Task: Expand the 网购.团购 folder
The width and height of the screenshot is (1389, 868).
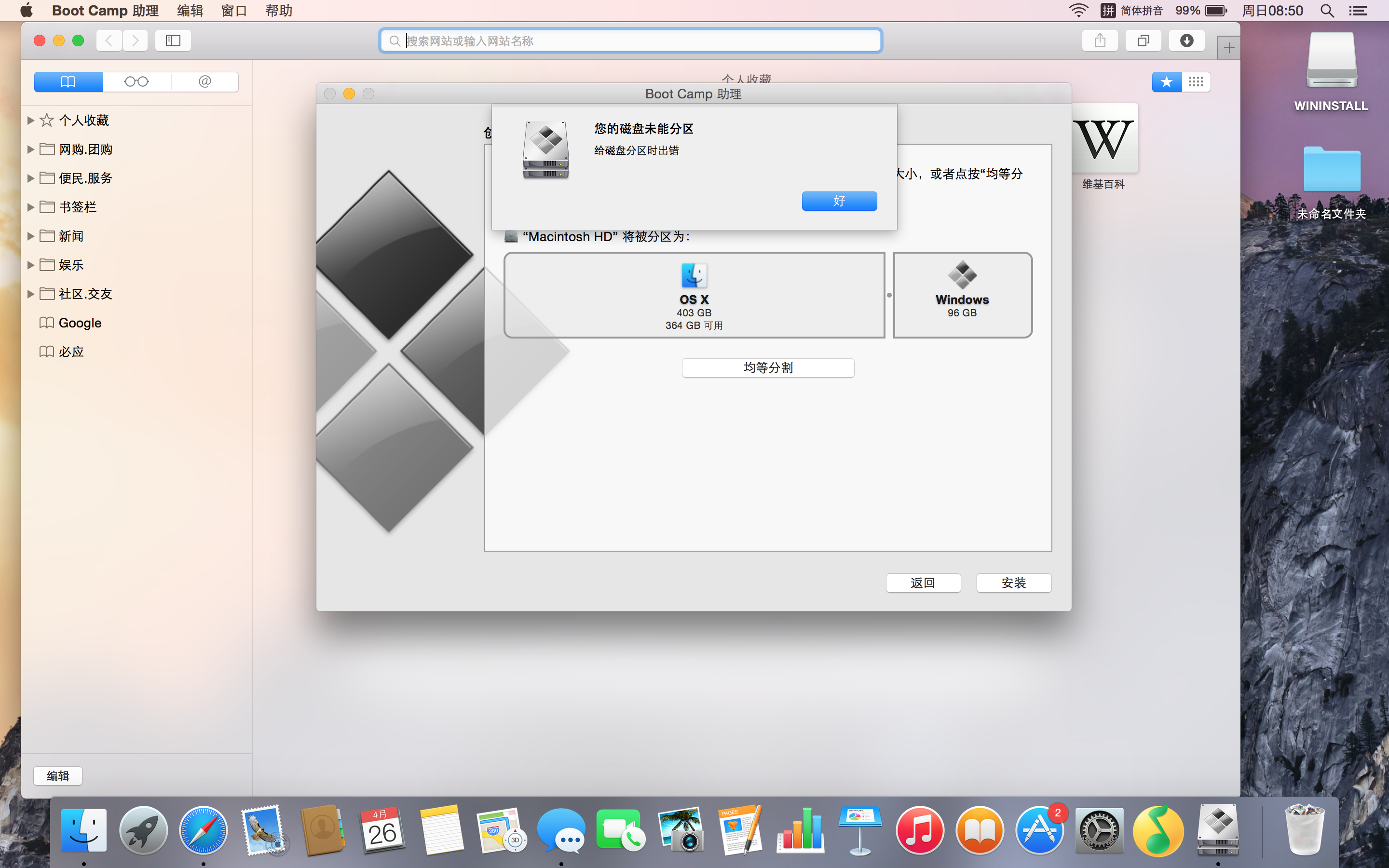Action: pos(31,149)
